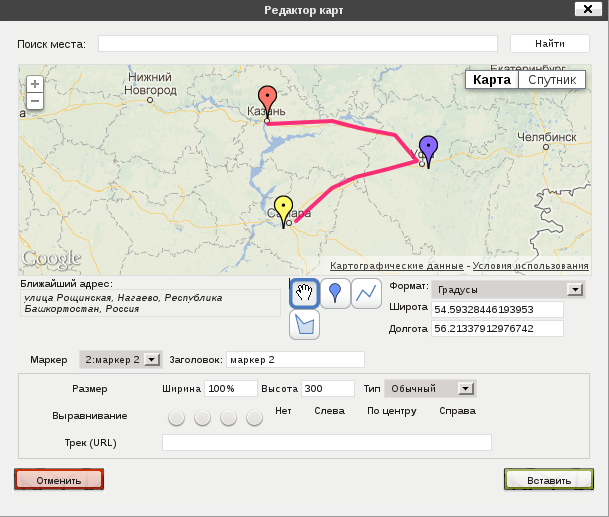Image resolution: width=609 pixels, height=517 pixels.
Task: Click the red marker on Kazan
Action: coord(267,100)
